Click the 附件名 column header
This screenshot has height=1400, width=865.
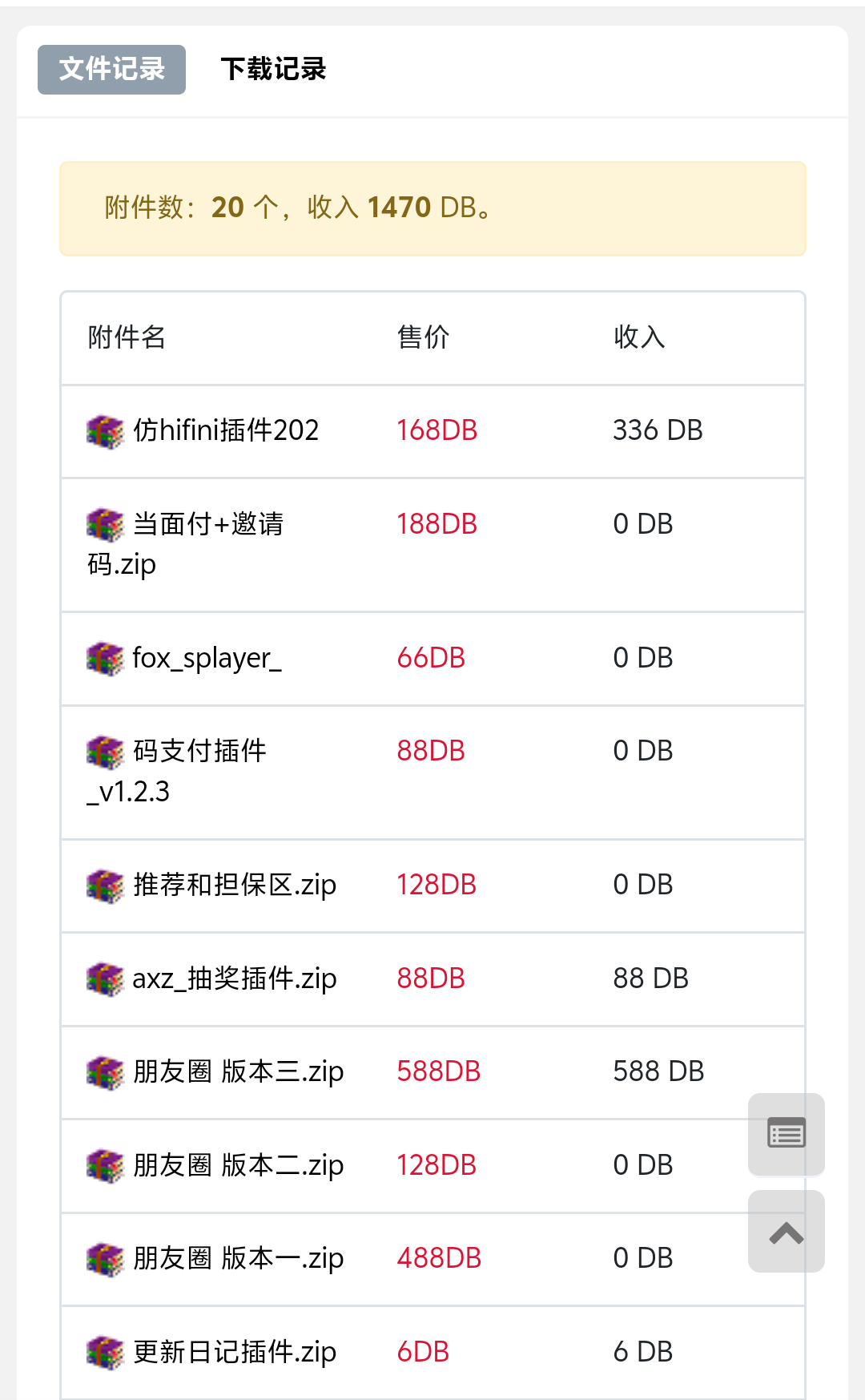pyautogui.click(x=127, y=337)
